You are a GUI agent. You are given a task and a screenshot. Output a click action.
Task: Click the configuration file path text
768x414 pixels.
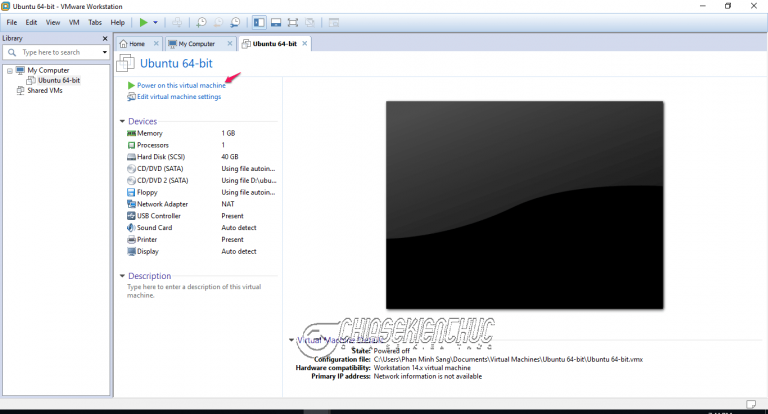508,360
